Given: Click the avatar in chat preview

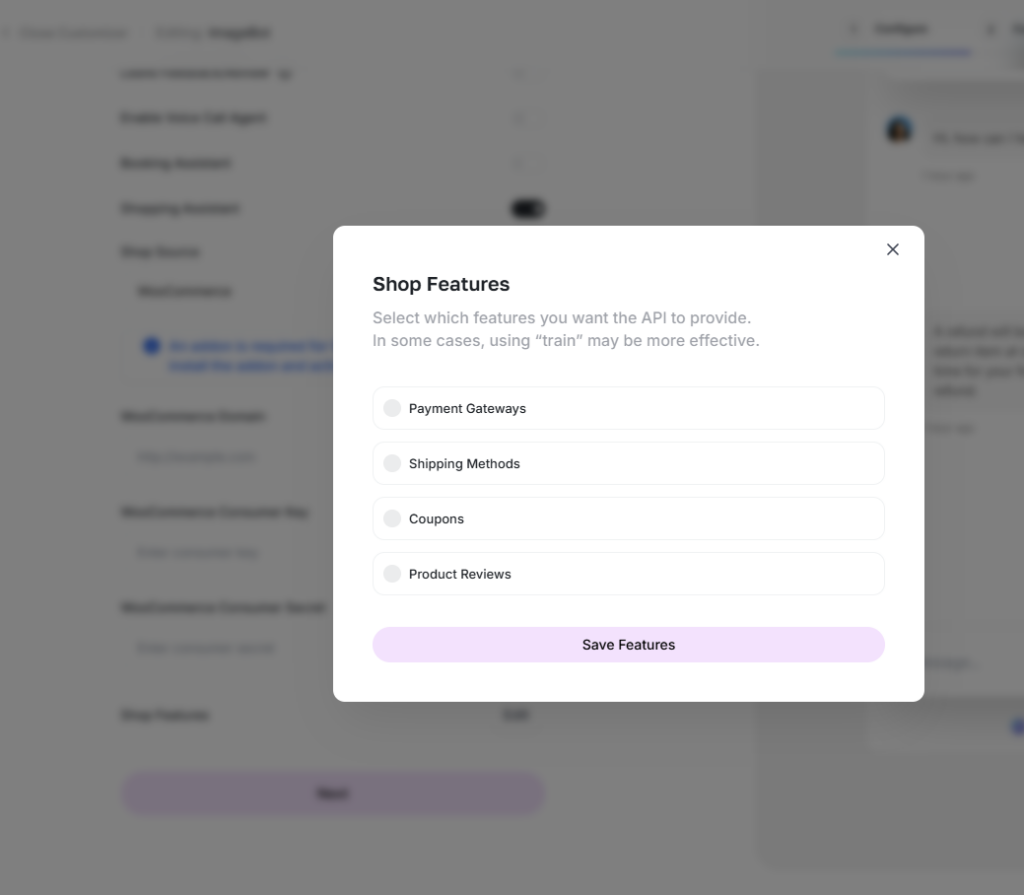Looking at the screenshot, I should 899,130.
